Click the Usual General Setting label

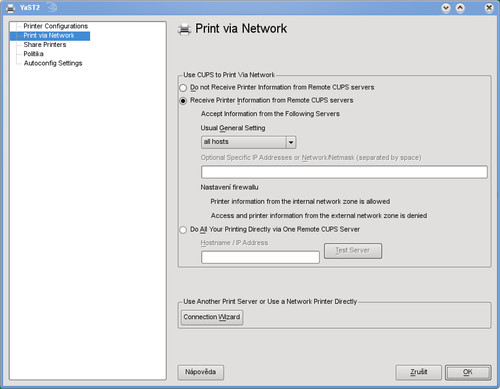tap(233, 128)
